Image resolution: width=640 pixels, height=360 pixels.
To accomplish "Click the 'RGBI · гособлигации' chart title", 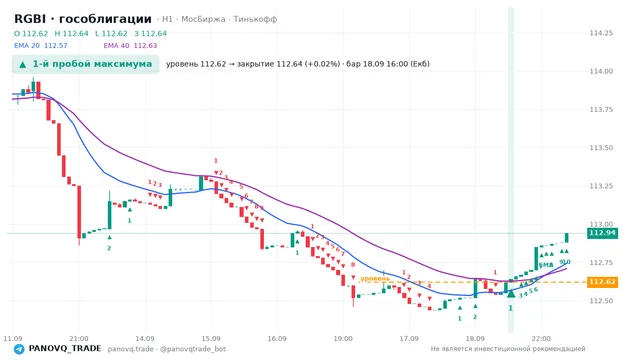I will pos(83,19).
